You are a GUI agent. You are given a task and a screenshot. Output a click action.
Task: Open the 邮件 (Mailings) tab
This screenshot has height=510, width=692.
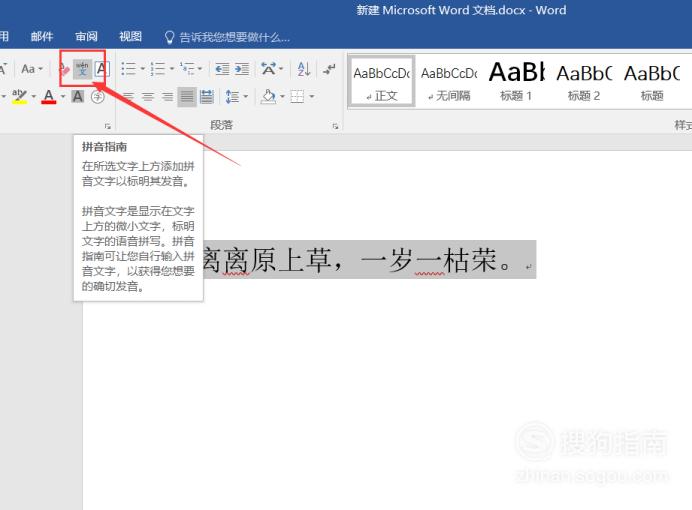[42, 37]
